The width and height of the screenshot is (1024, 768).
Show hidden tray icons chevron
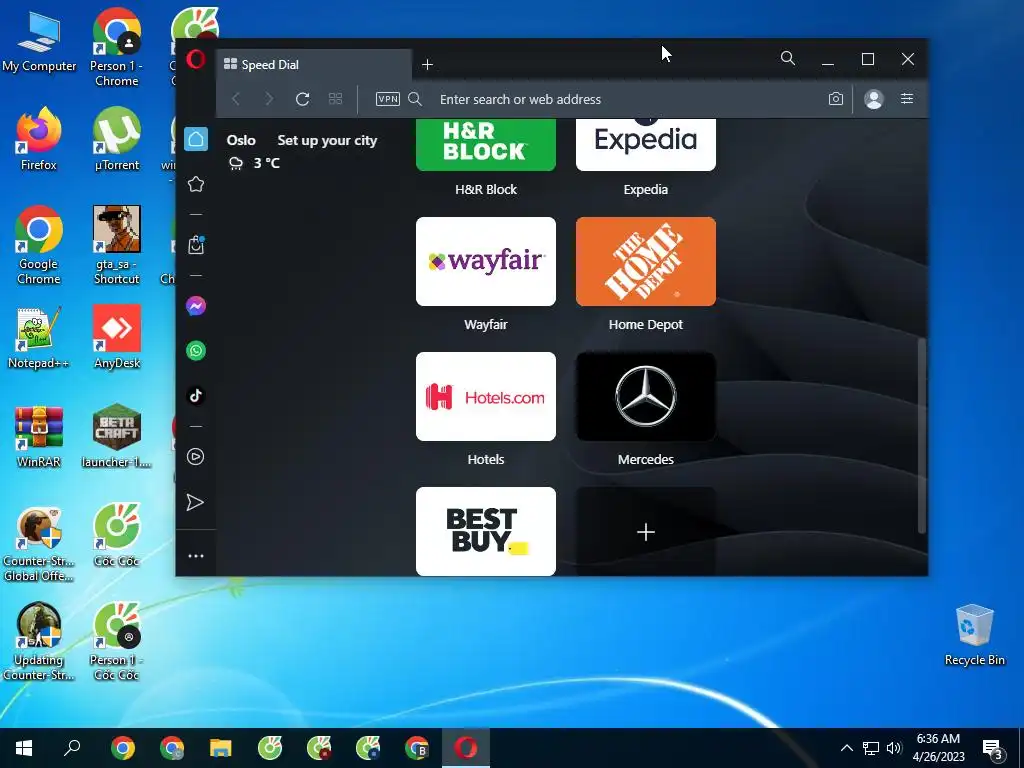[846, 748]
